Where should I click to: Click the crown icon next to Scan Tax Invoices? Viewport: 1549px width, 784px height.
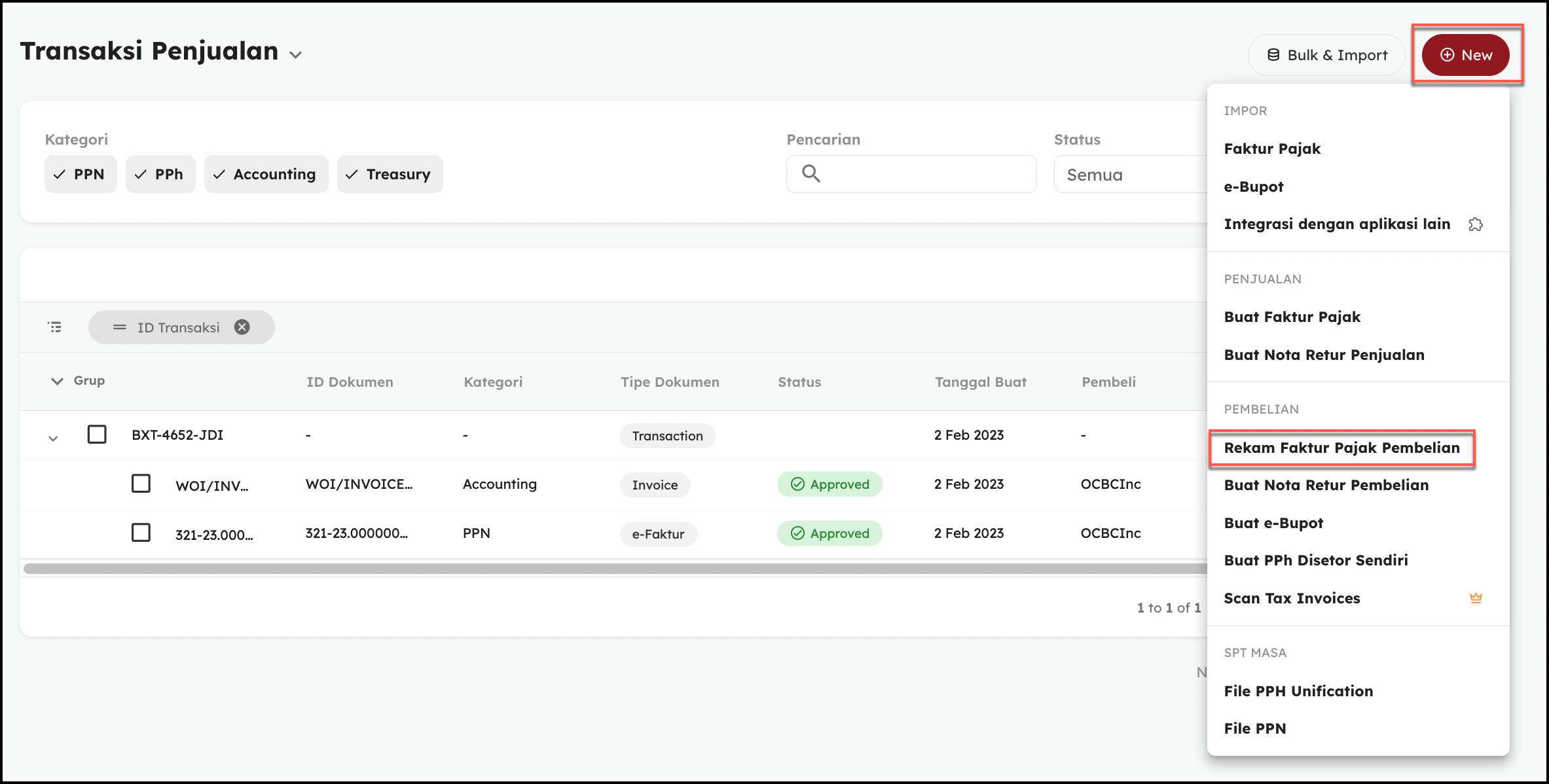(x=1476, y=597)
